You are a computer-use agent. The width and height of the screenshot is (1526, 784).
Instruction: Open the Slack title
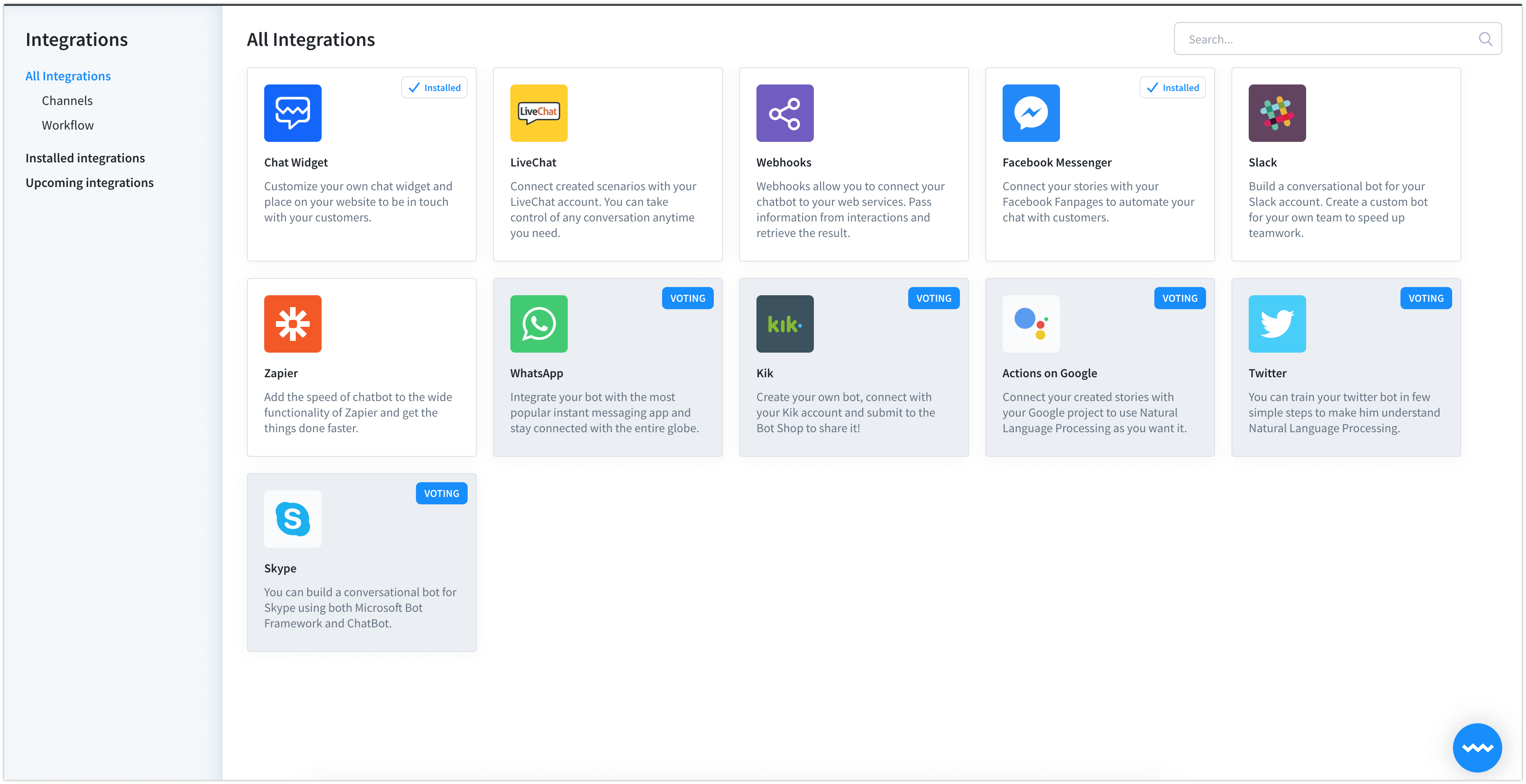[1262, 162]
